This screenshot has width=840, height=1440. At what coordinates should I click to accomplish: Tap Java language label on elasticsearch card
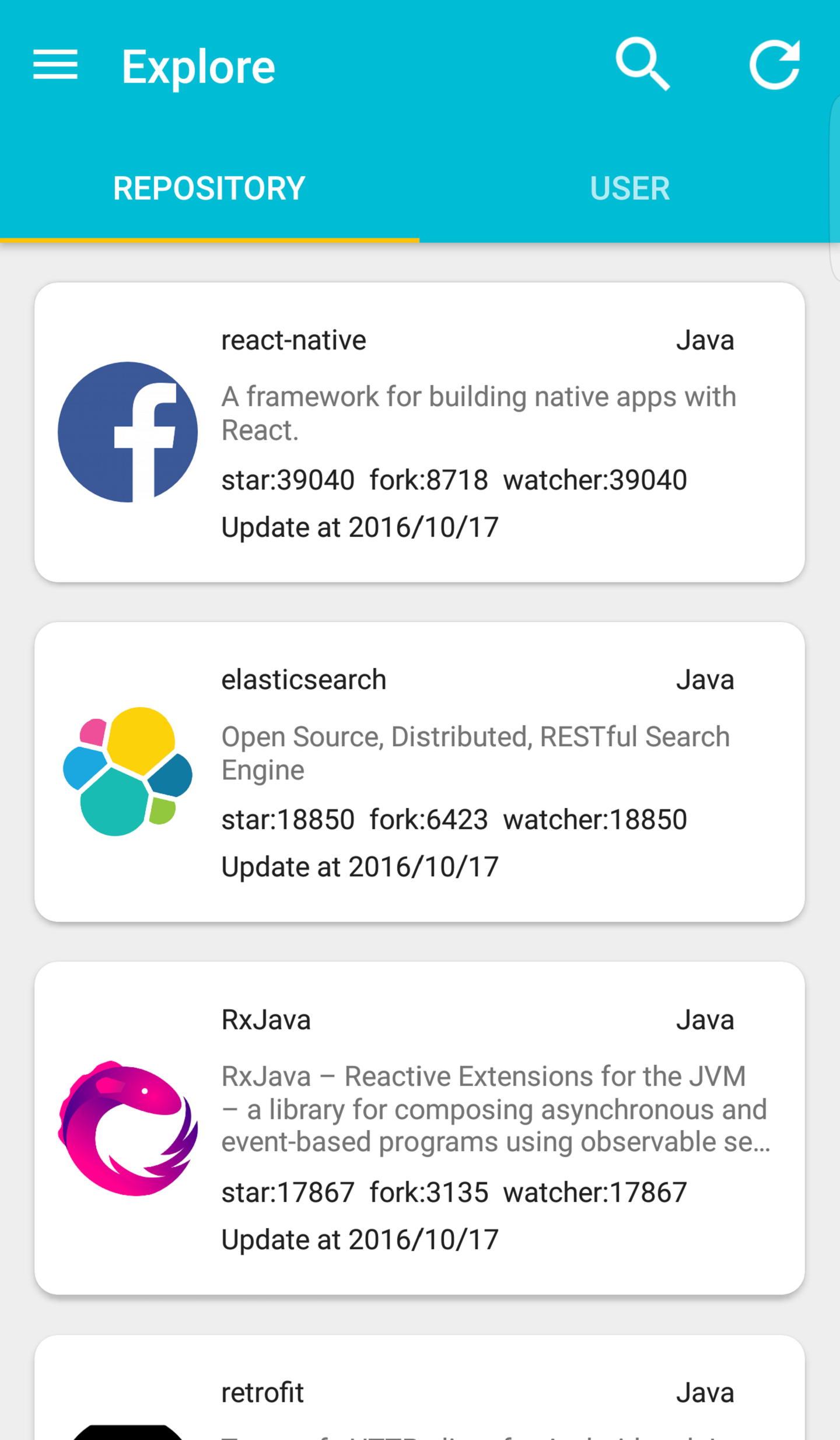(x=705, y=680)
